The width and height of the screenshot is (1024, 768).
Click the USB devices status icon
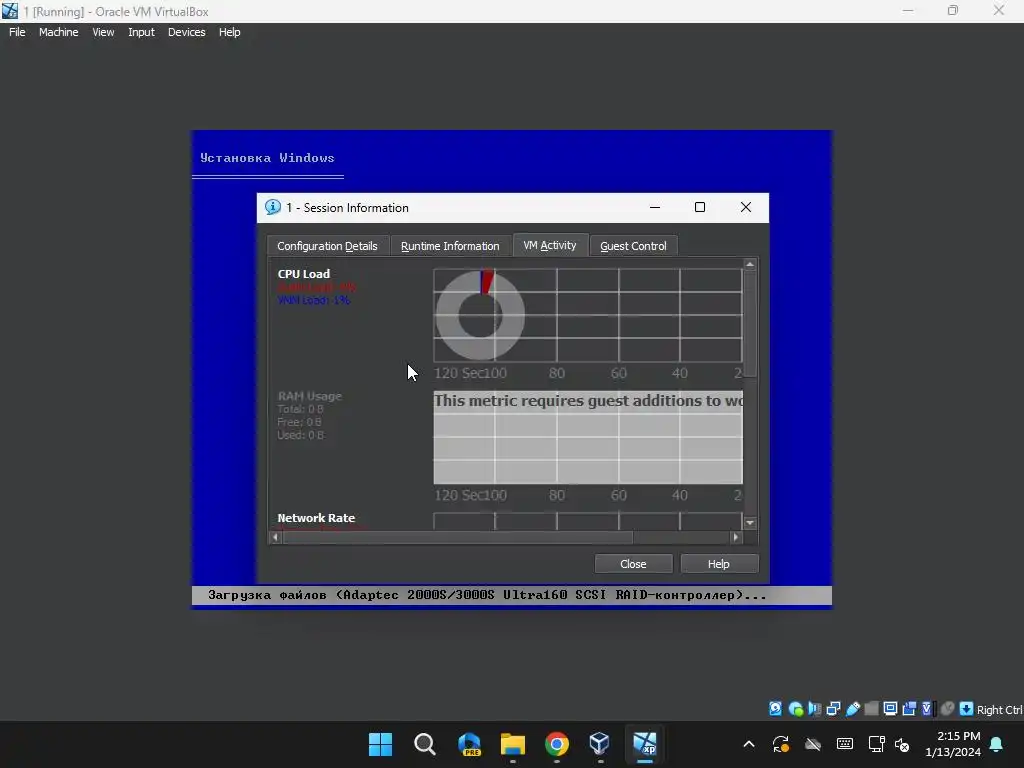coord(852,709)
